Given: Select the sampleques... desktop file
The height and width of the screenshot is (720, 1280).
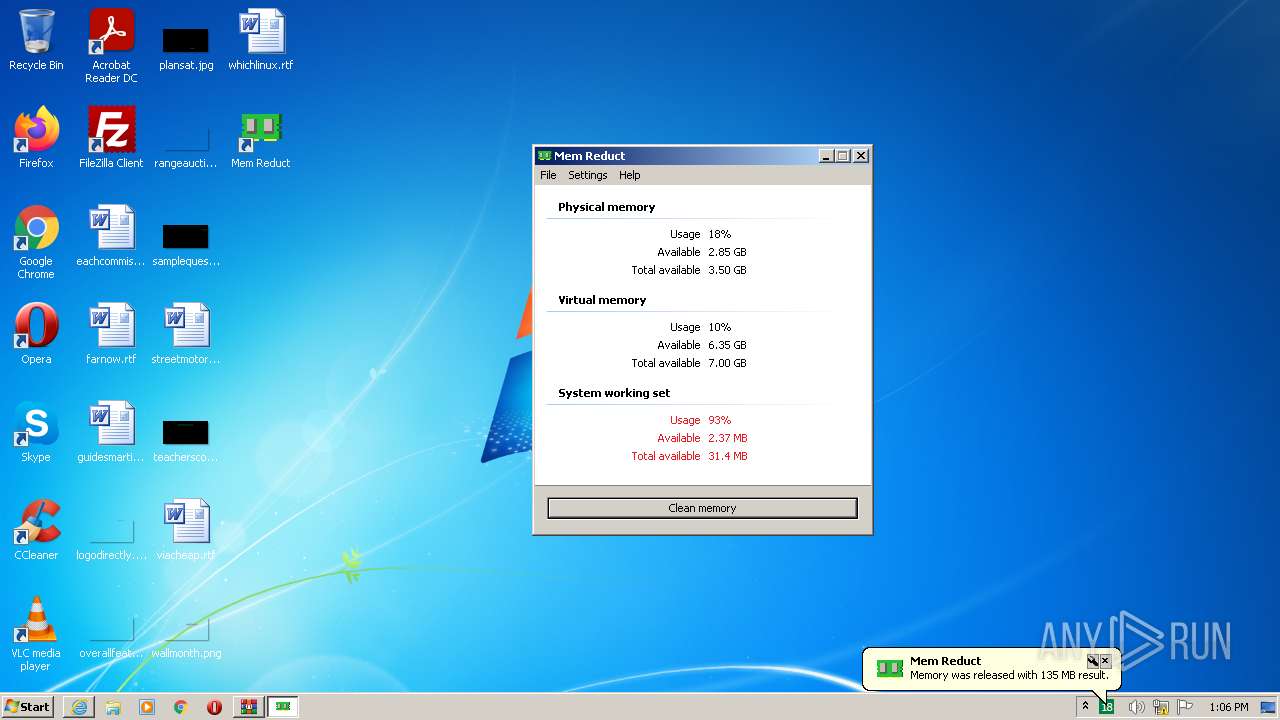Looking at the screenshot, I should (x=186, y=243).
